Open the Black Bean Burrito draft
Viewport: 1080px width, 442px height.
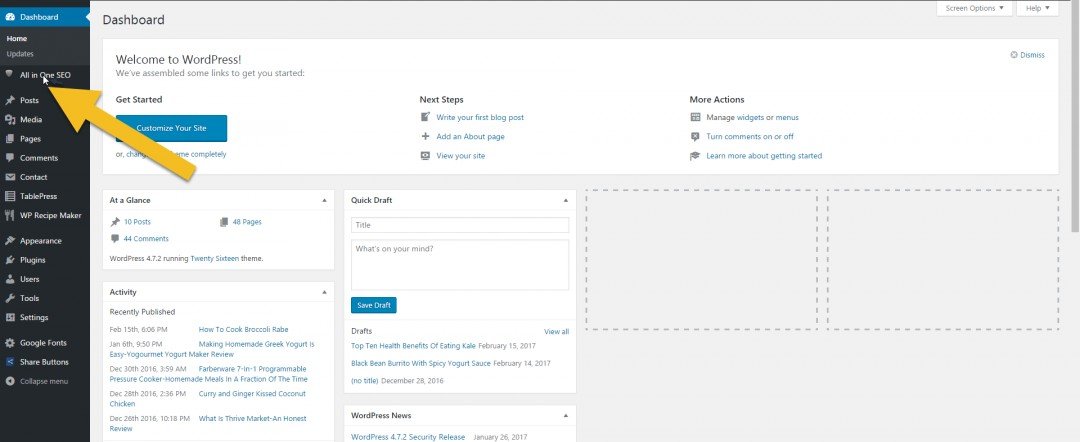click(421, 363)
